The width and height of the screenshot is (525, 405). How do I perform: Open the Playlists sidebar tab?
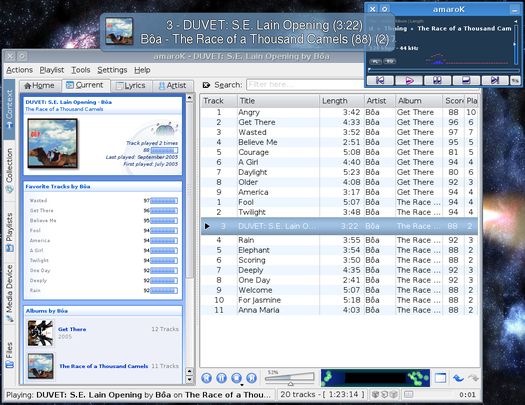coord(9,232)
